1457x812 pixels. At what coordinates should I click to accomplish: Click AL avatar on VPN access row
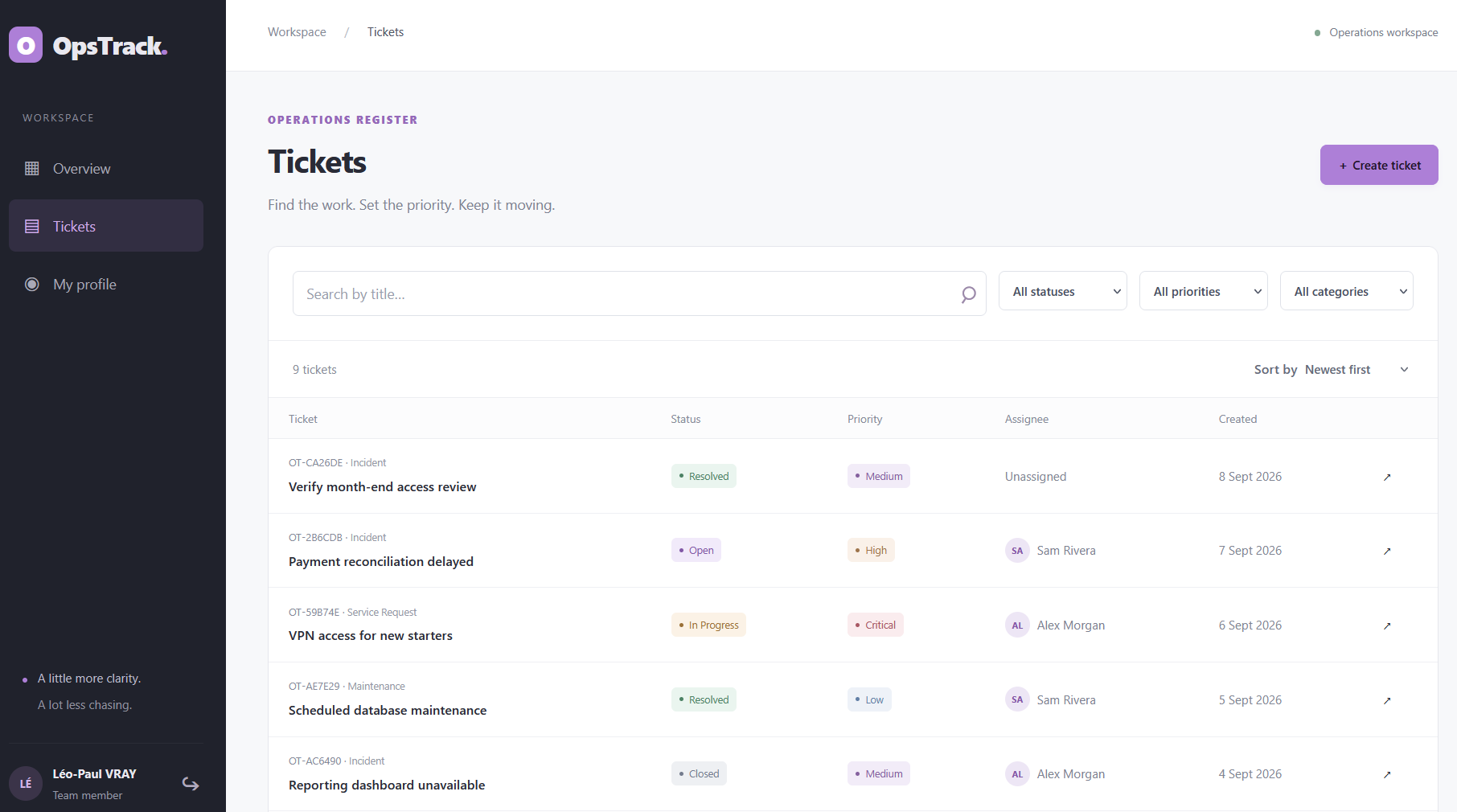coord(1017,625)
